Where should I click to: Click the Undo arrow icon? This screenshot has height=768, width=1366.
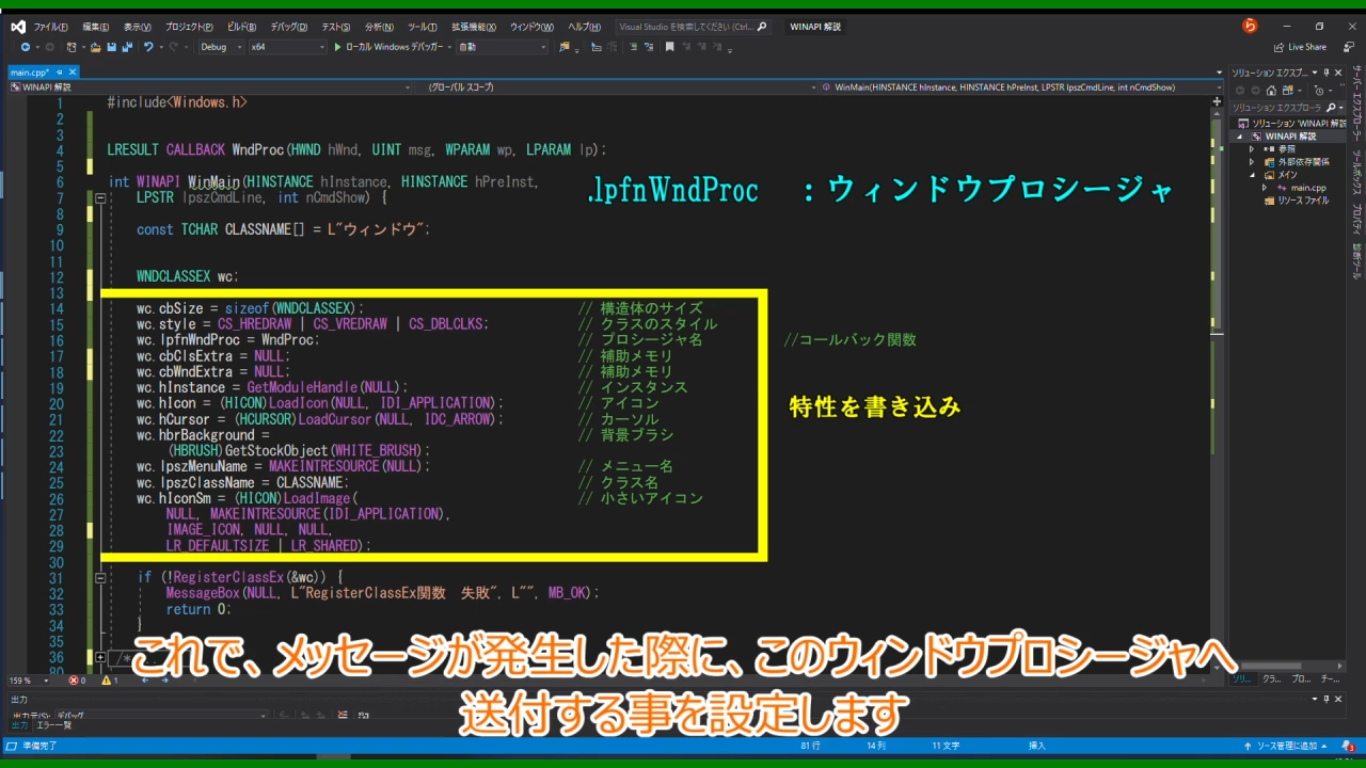[148, 47]
